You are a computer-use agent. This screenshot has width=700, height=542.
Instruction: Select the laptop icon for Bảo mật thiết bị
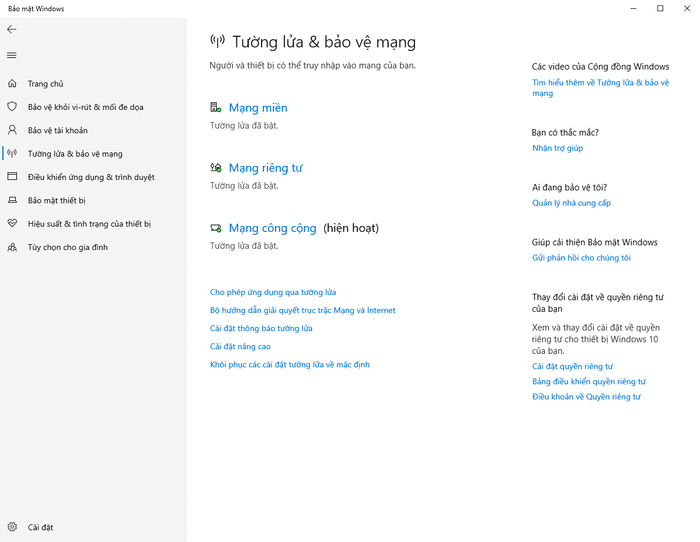pos(12,200)
